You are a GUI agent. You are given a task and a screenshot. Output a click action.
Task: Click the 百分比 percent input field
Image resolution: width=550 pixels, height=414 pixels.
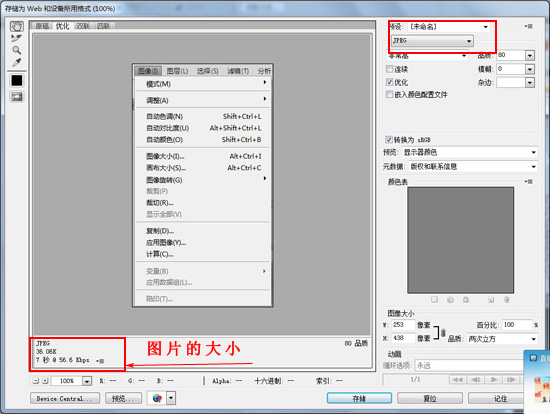click(x=517, y=325)
